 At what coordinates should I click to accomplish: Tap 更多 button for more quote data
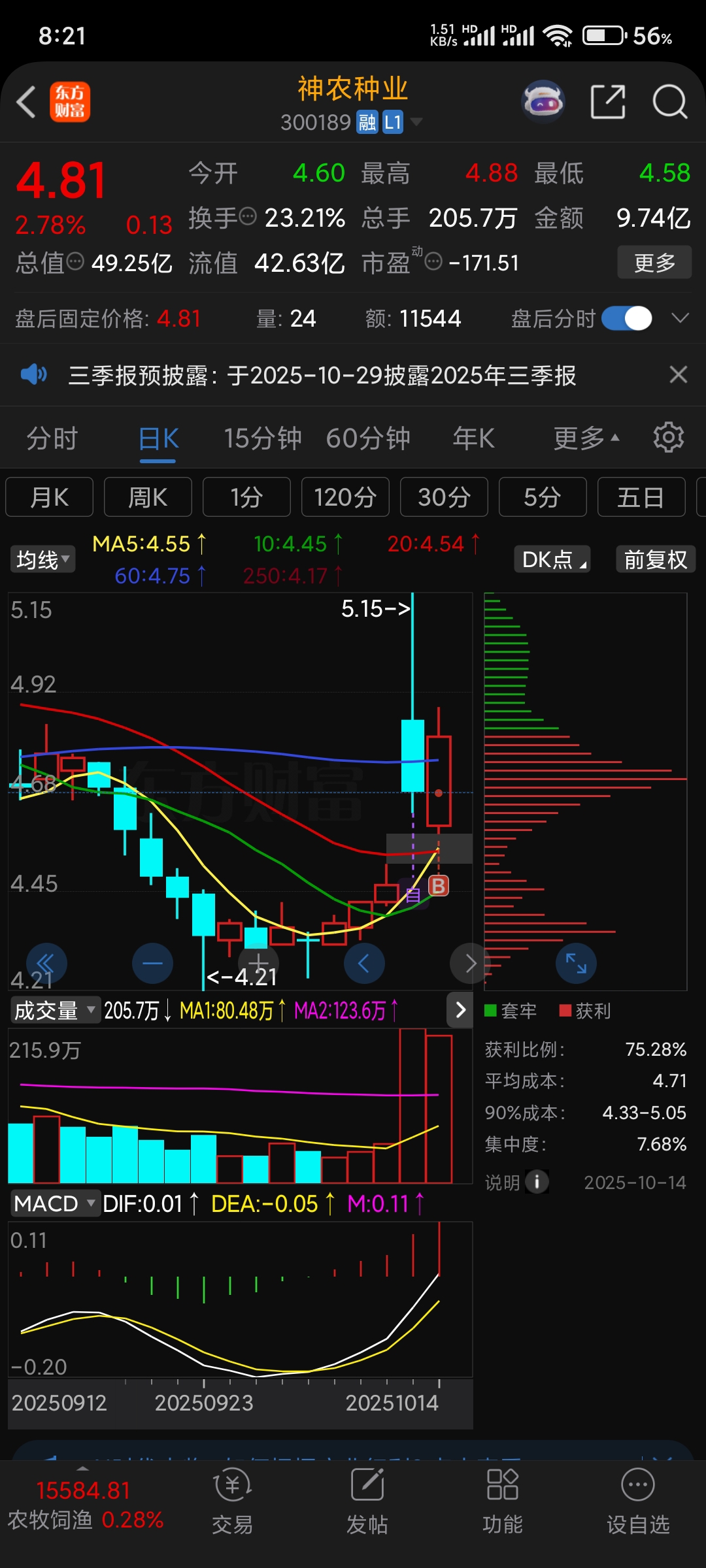point(654,262)
